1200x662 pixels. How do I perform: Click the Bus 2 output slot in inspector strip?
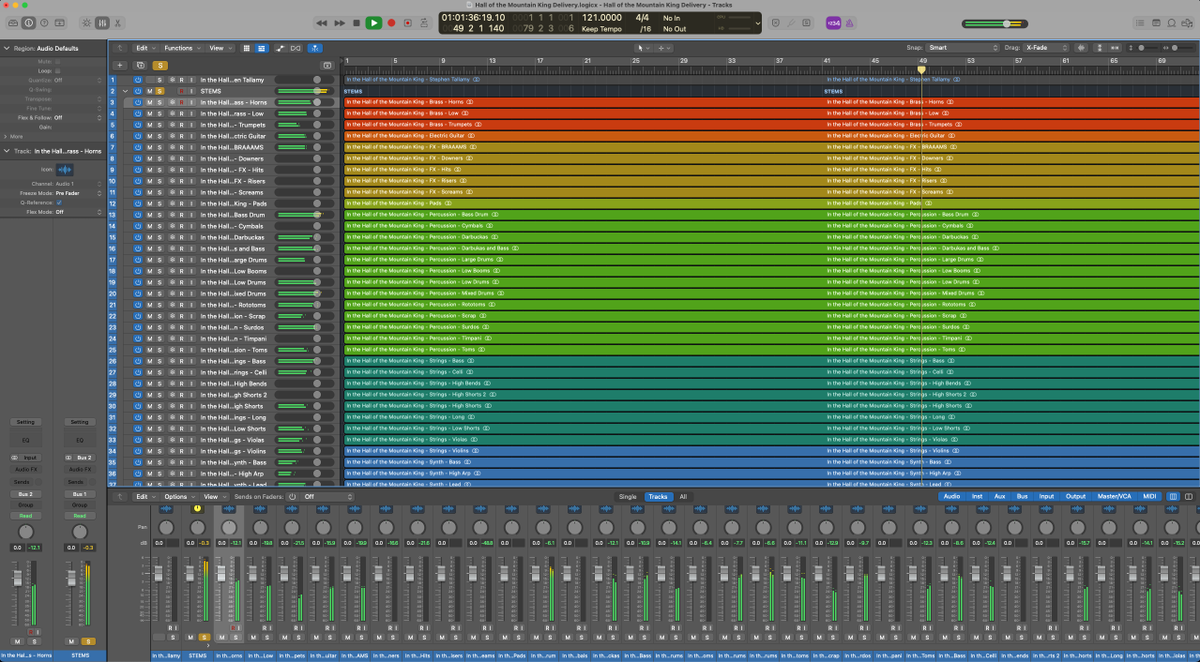pyautogui.click(x=25, y=494)
